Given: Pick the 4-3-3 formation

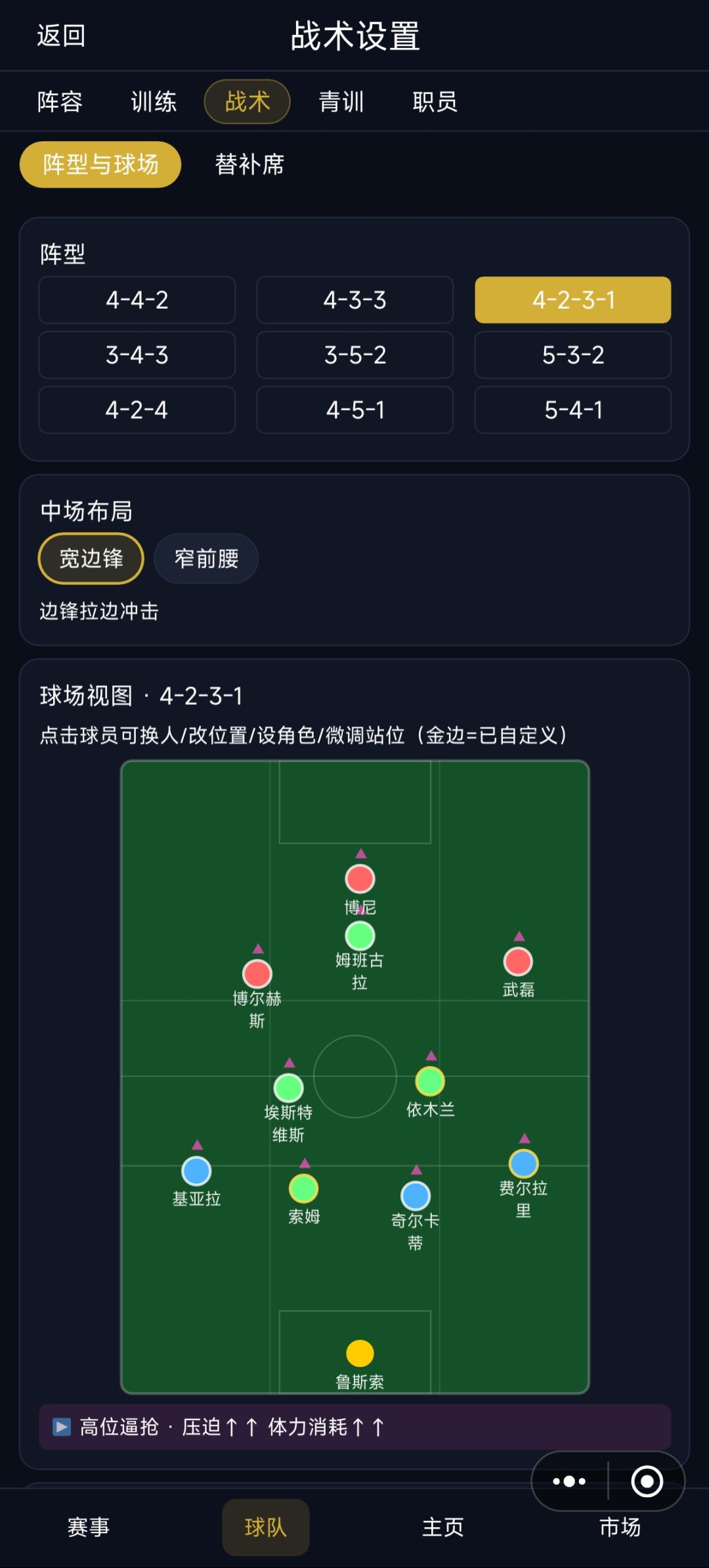Looking at the screenshot, I should tap(354, 300).
